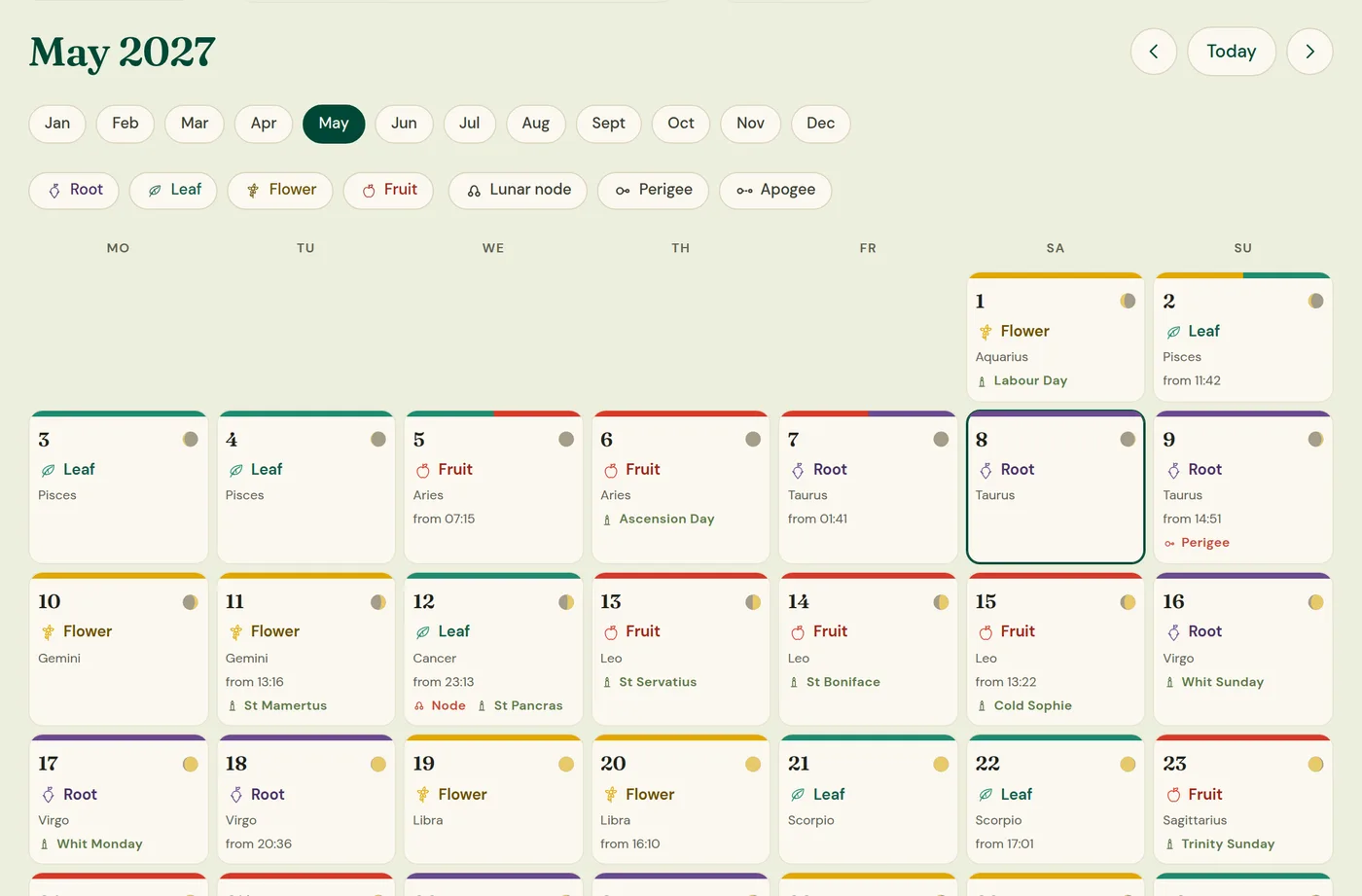This screenshot has height=896, width=1362.
Task: Toggle the Leaf day filter
Action: [173, 191]
